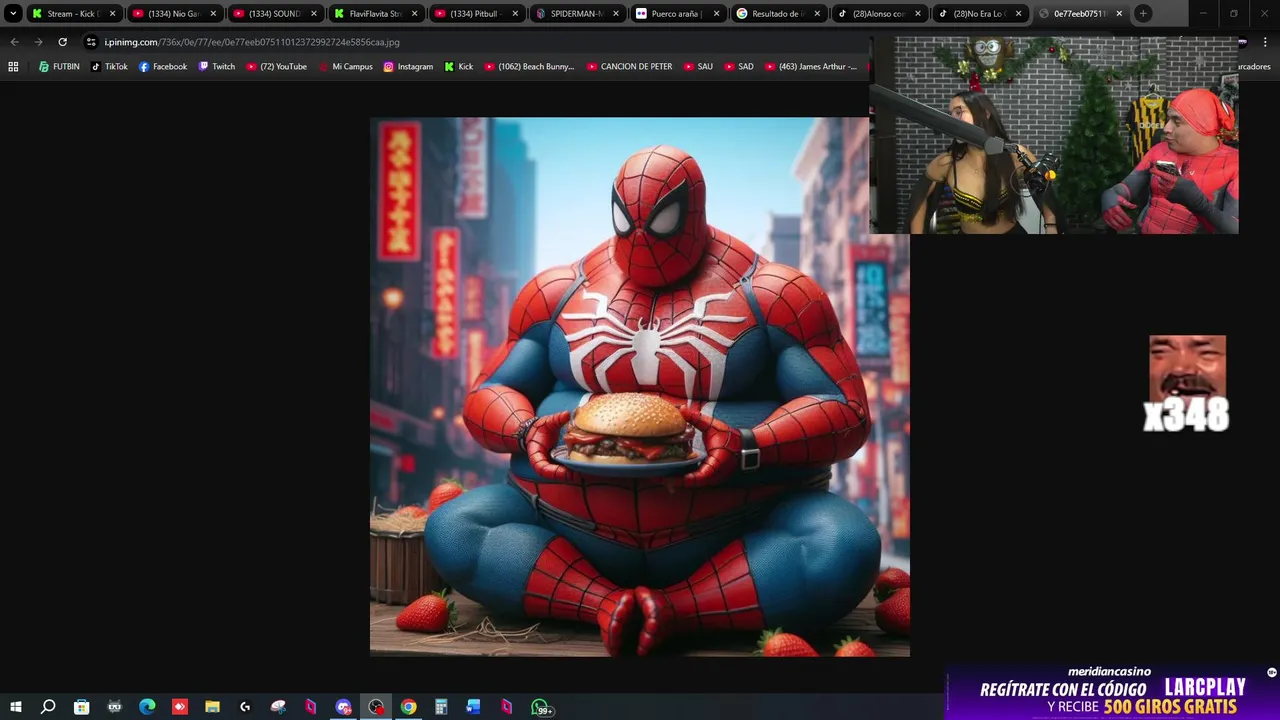Reload the current page
The height and width of the screenshot is (720, 1280).
click(62, 42)
